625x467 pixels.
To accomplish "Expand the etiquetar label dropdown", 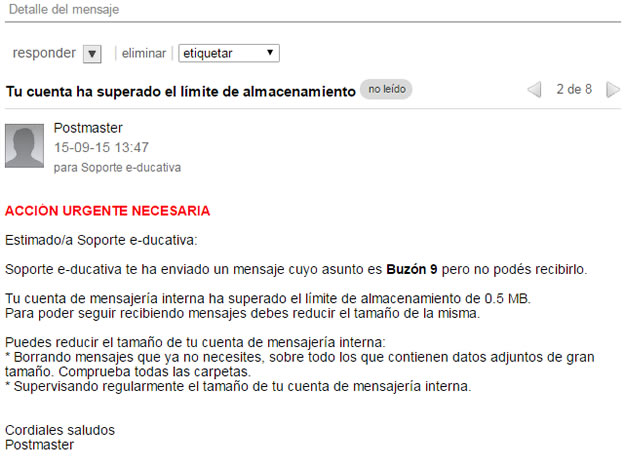I will (x=229, y=53).
